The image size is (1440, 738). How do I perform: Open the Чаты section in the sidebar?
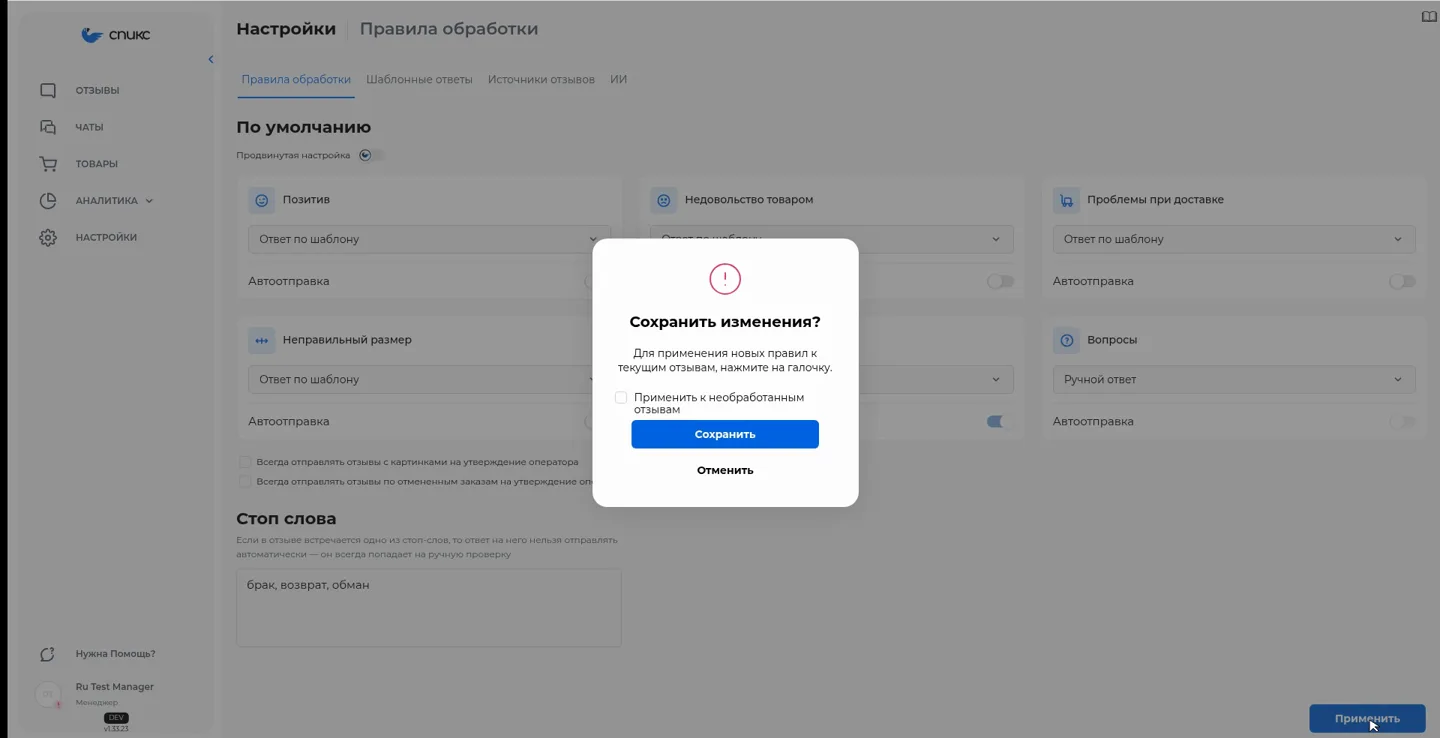pos(89,127)
